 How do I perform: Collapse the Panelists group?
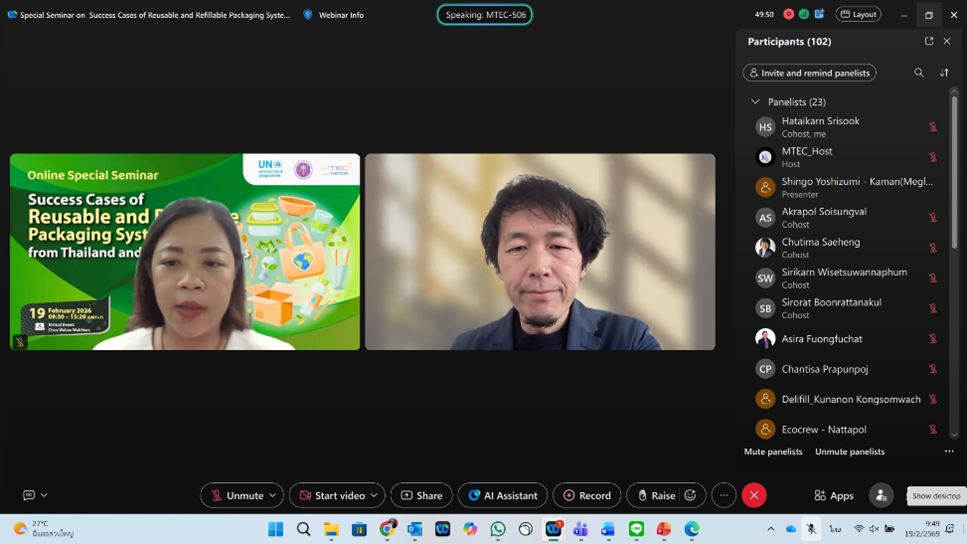coord(756,102)
